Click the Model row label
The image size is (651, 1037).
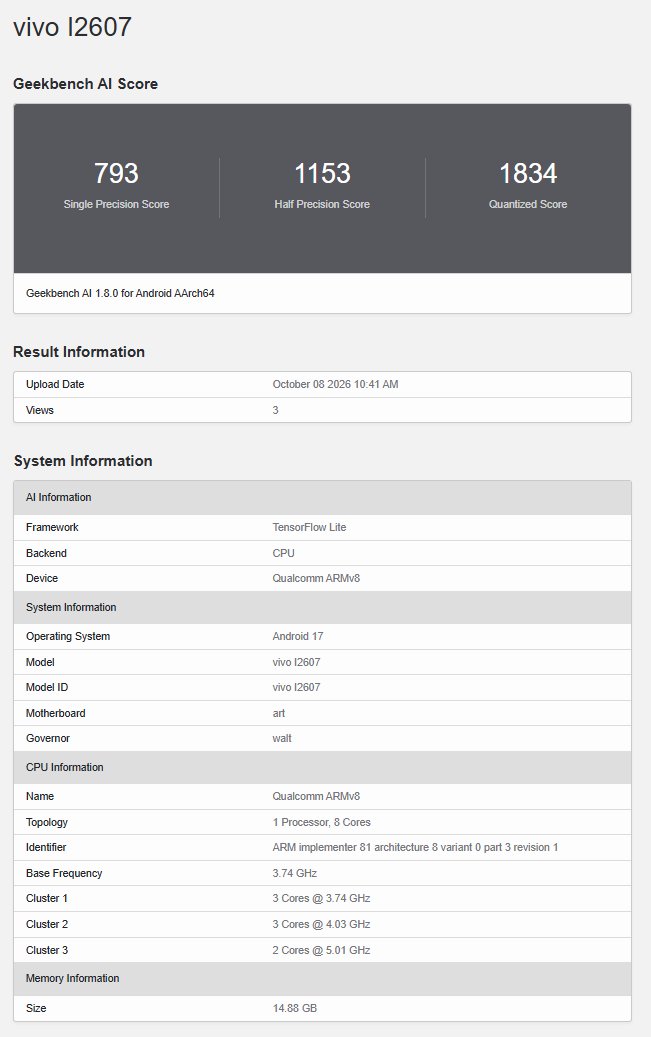point(40,662)
